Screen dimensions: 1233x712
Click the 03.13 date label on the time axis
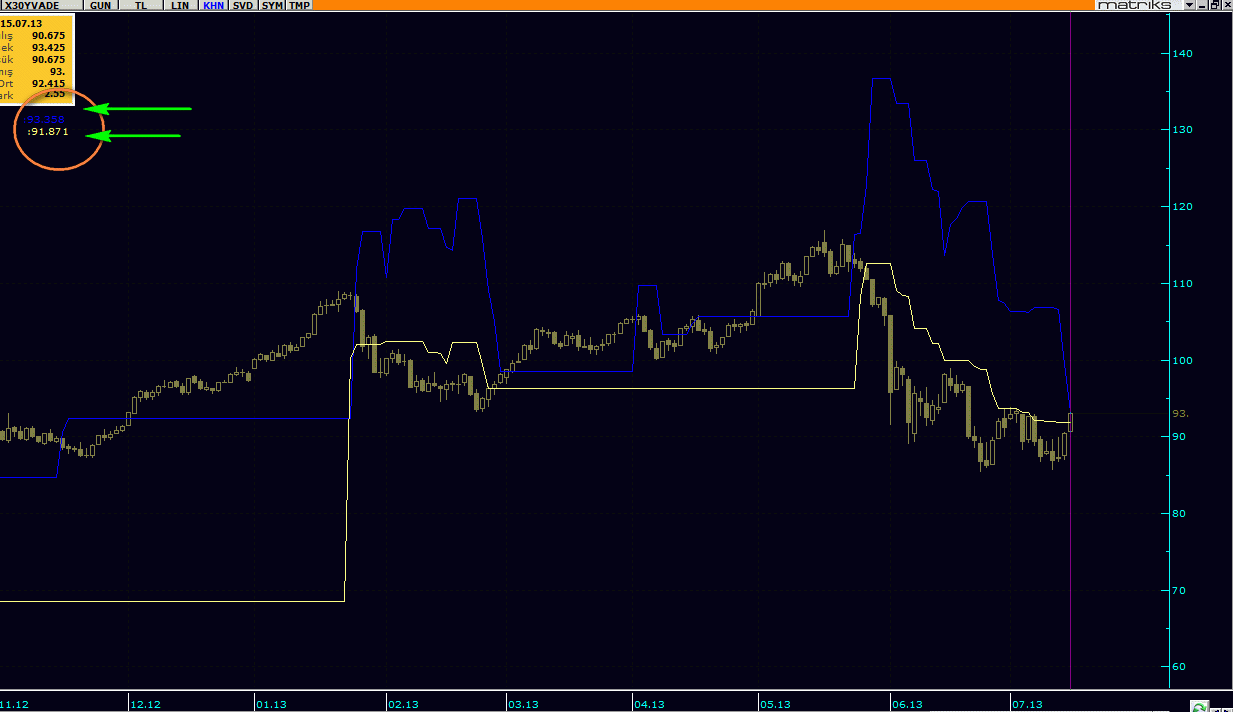tap(522, 704)
